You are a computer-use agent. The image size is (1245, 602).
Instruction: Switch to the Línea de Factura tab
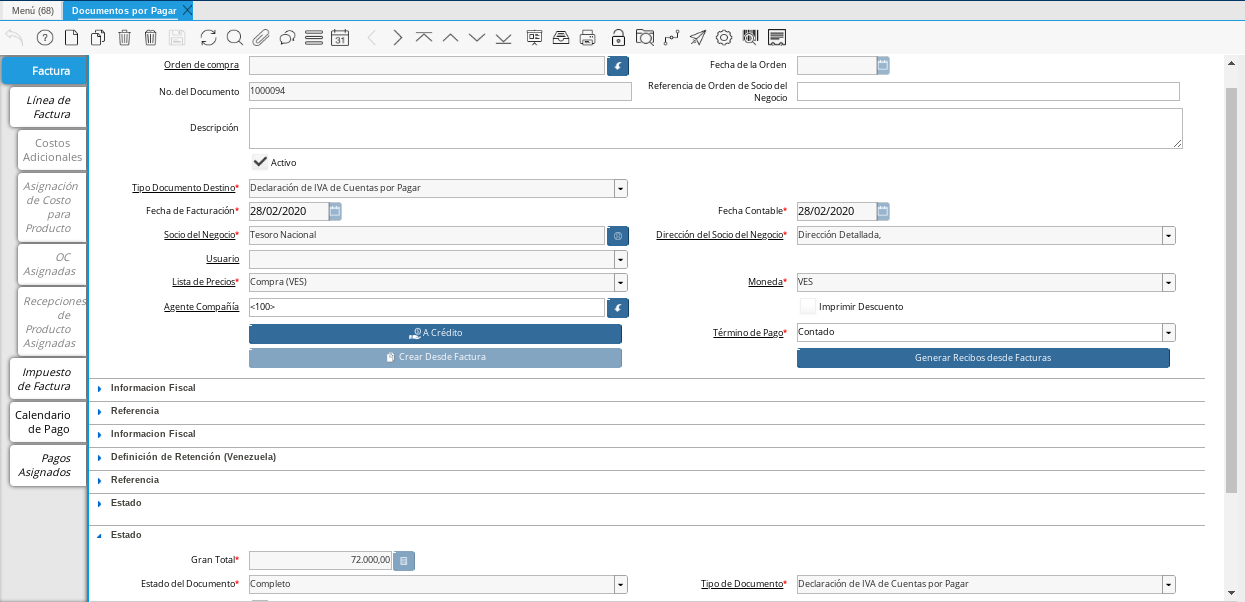[48, 107]
